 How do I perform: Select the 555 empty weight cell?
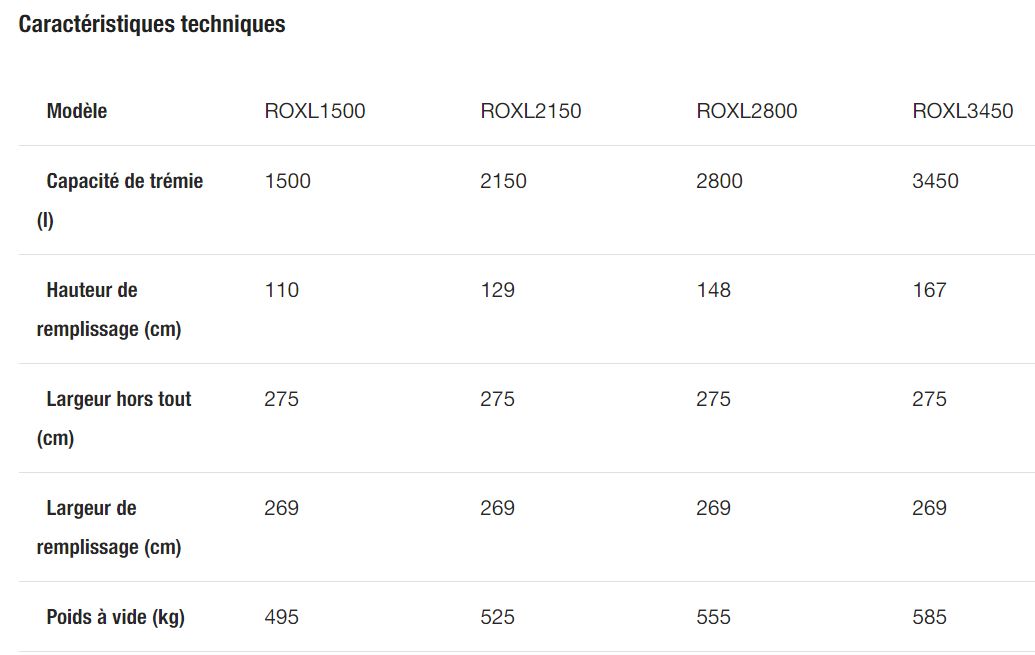pyautogui.click(x=714, y=617)
